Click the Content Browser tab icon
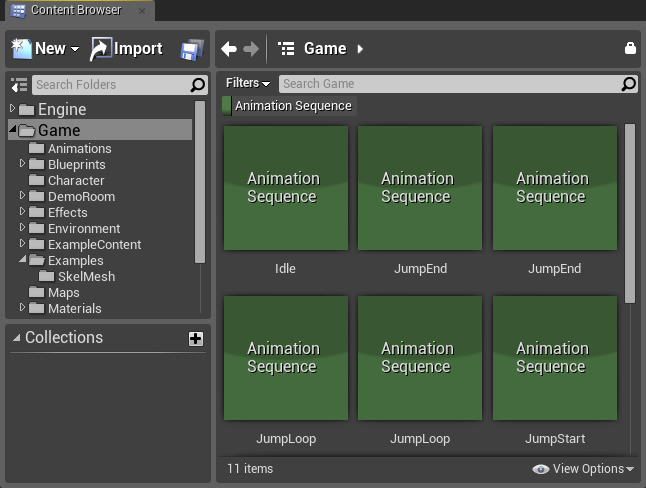 [18, 10]
